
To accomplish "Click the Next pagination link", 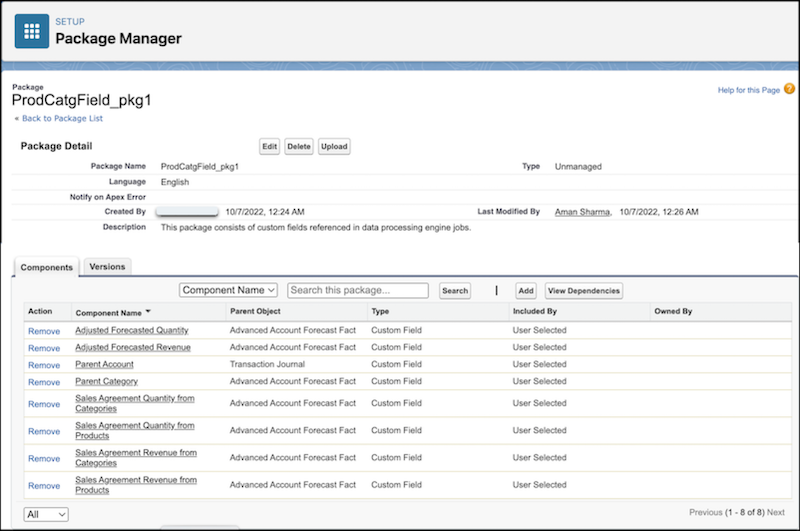I will [x=776, y=512].
